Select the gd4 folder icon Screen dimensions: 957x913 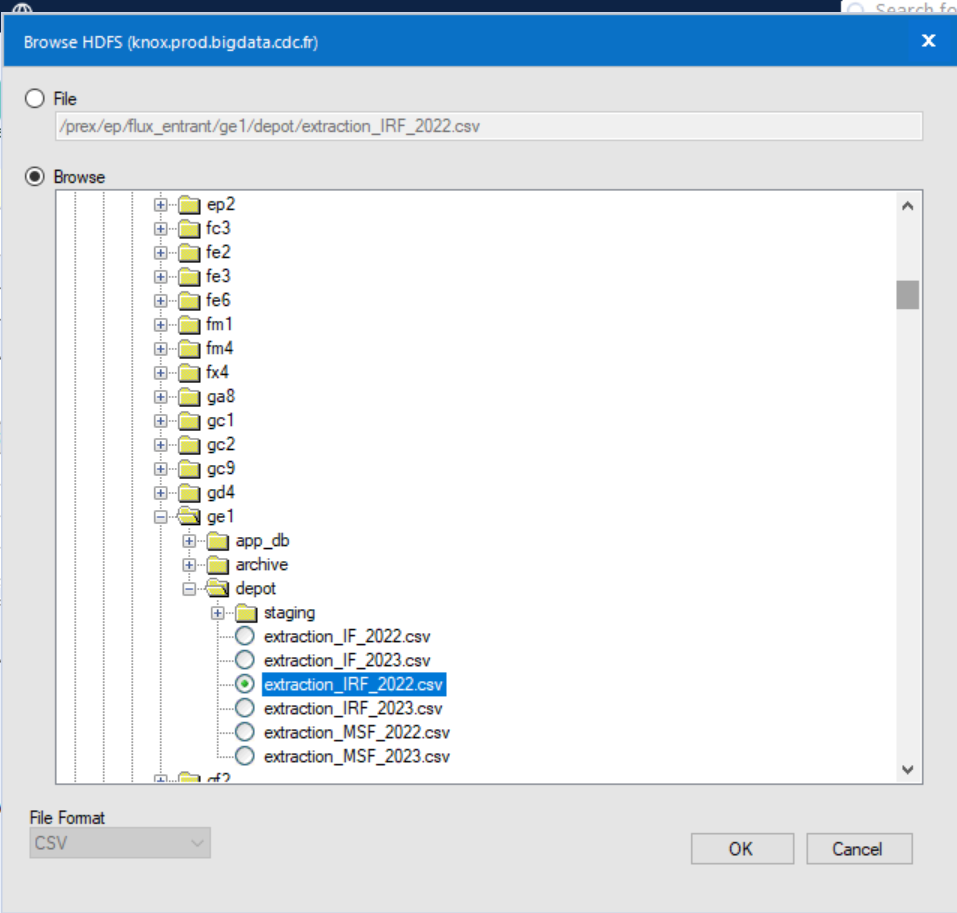[x=191, y=492]
